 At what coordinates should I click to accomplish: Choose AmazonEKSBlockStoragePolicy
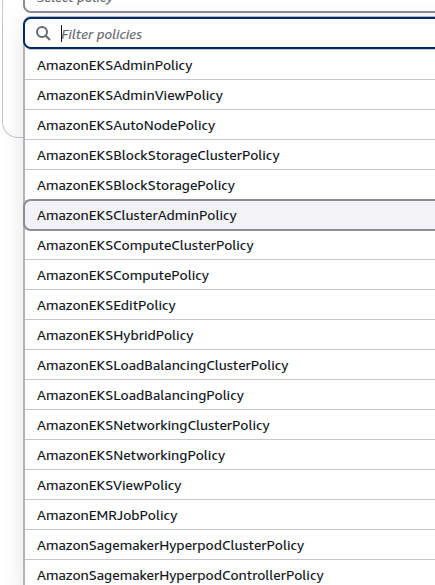coord(230,185)
